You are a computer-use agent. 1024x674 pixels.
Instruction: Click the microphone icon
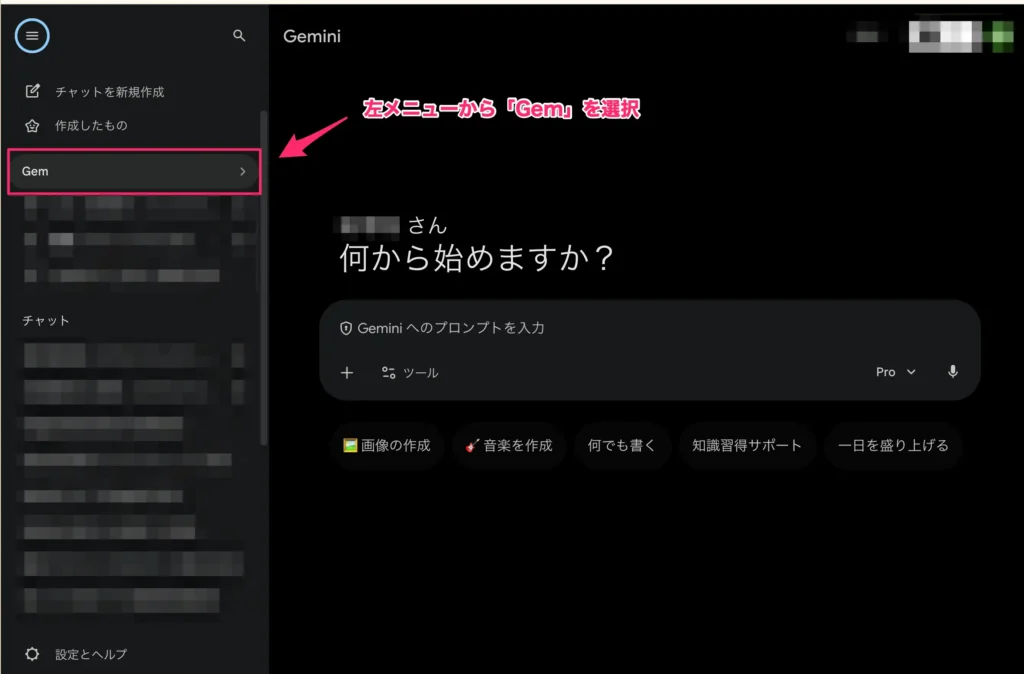pyautogui.click(x=953, y=372)
